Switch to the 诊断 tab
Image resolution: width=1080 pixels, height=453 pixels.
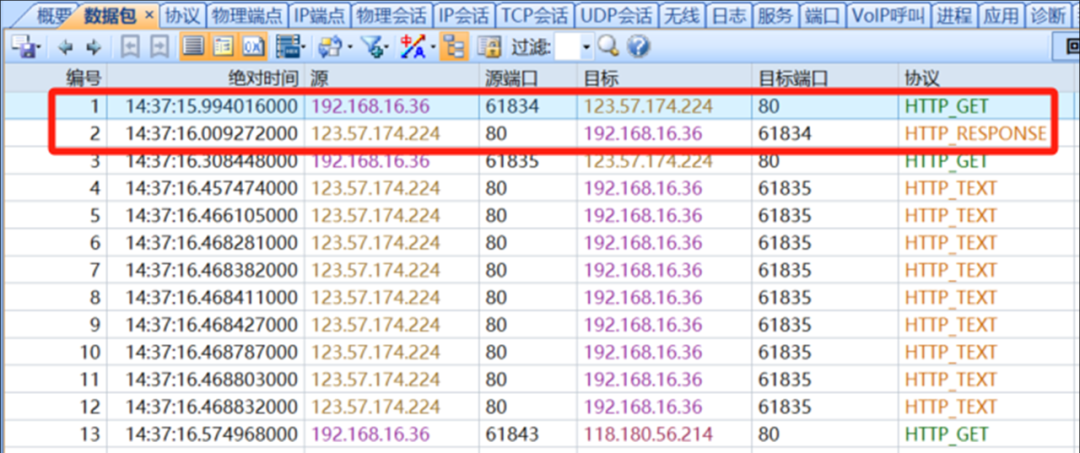pyautogui.click(x=1048, y=14)
